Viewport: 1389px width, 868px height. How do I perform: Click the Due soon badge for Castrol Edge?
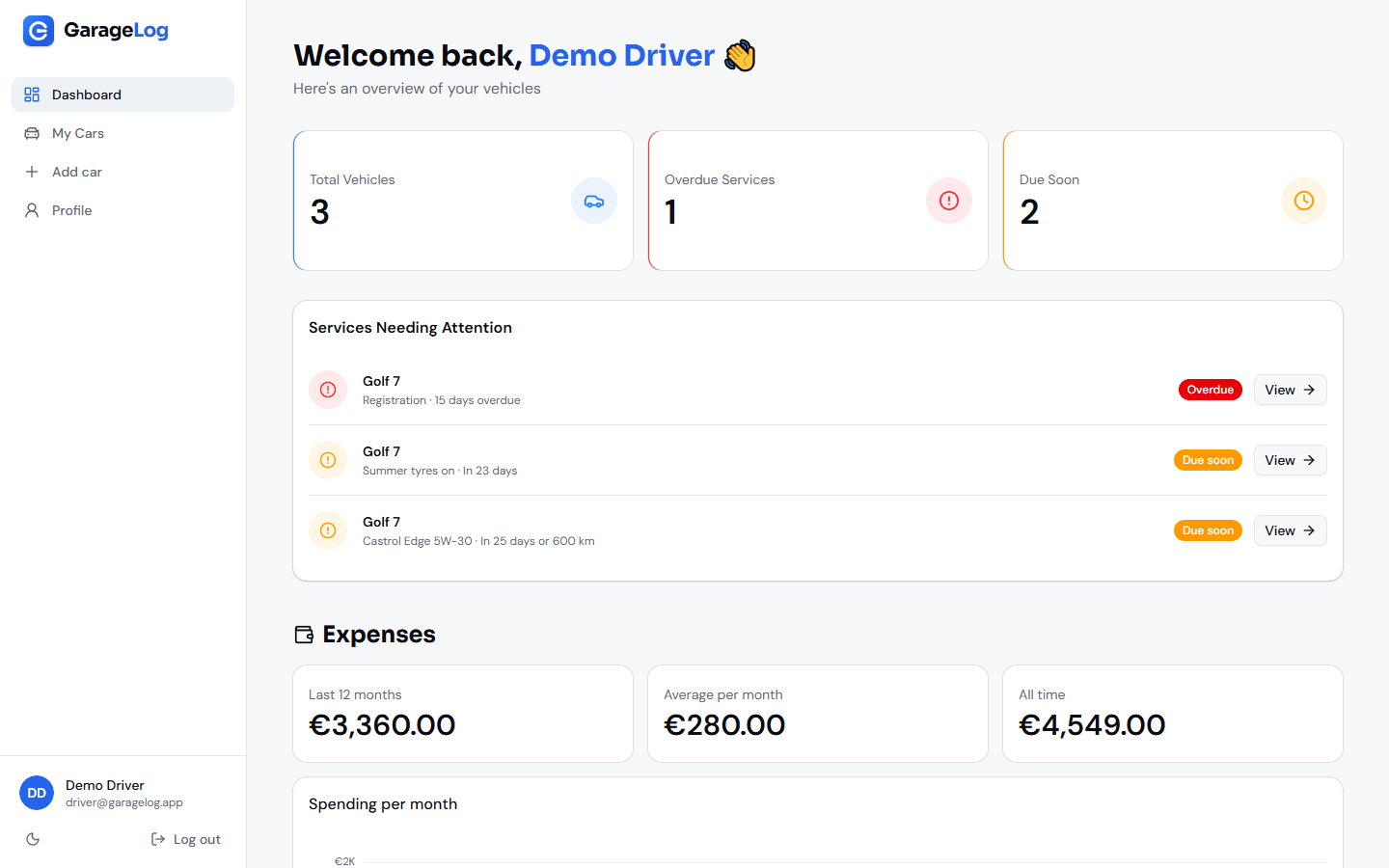(x=1208, y=530)
